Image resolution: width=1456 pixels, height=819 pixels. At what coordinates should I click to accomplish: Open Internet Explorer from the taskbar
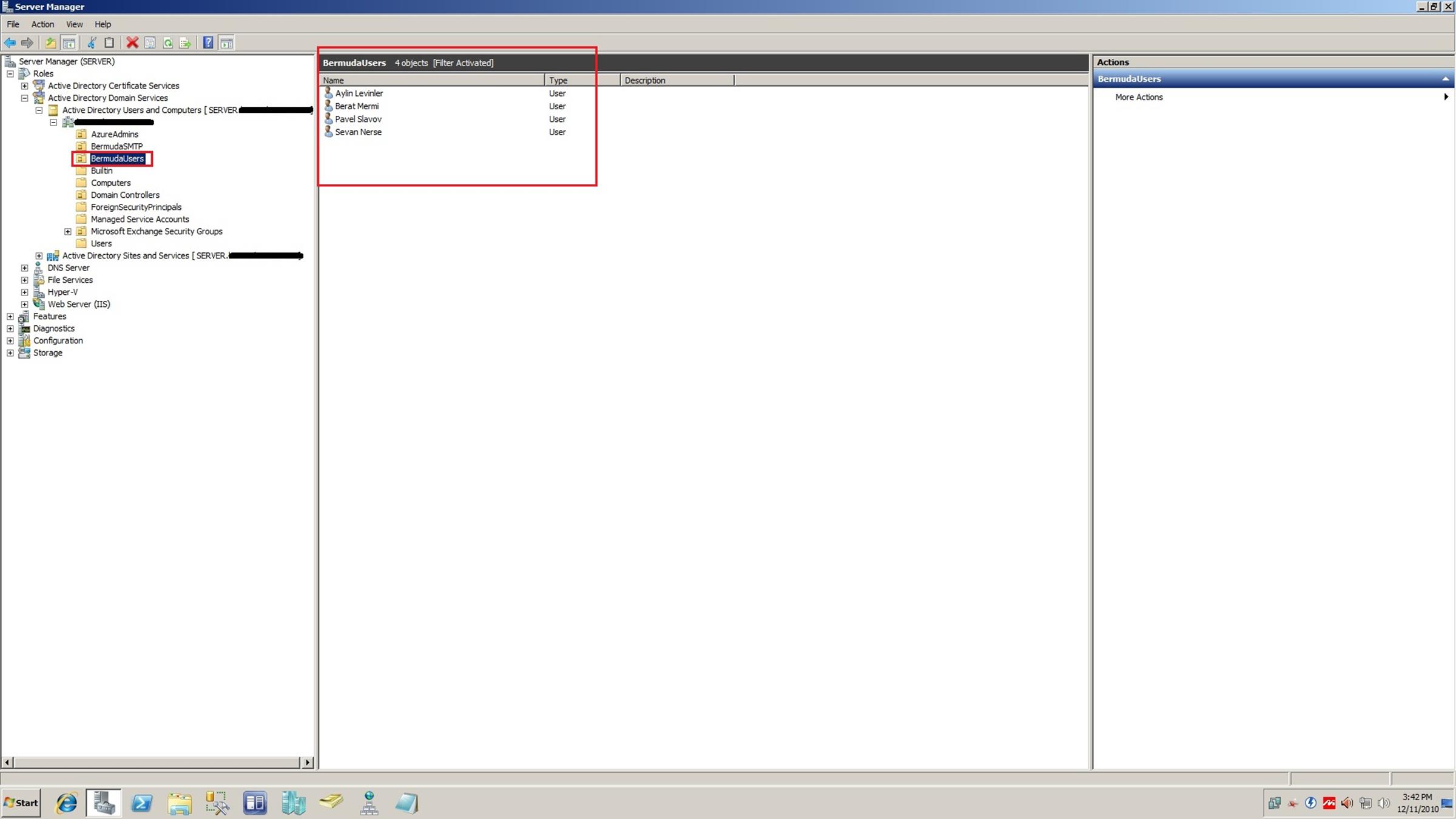pos(67,803)
